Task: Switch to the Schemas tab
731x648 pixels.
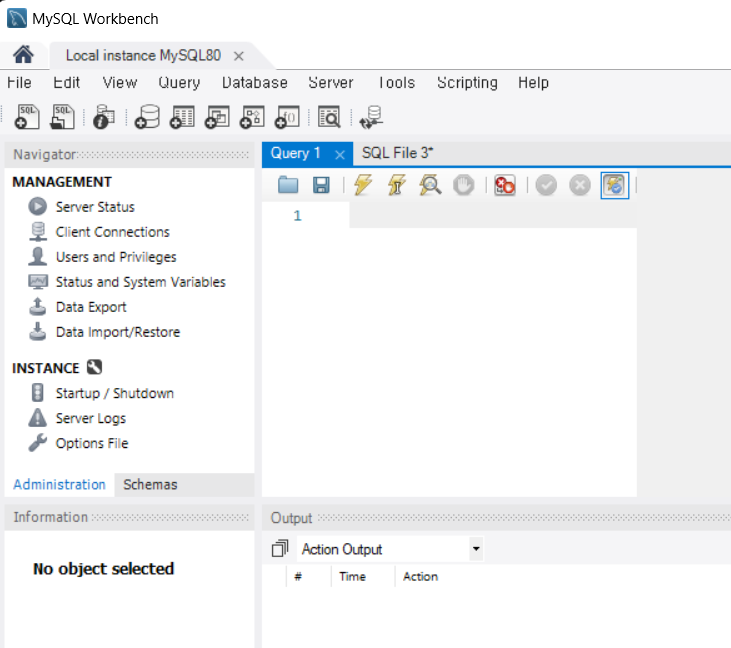Action: click(x=150, y=484)
